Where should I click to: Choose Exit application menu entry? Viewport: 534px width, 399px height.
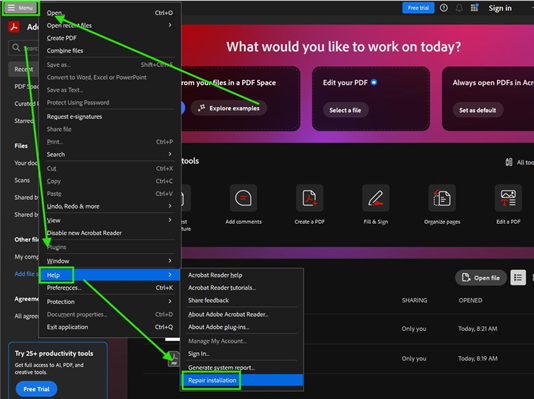pyautogui.click(x=110, y=327)
